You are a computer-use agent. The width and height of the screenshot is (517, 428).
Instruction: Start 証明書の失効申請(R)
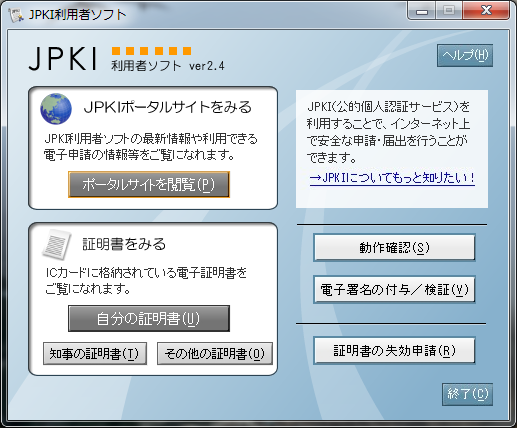[394, 350]
